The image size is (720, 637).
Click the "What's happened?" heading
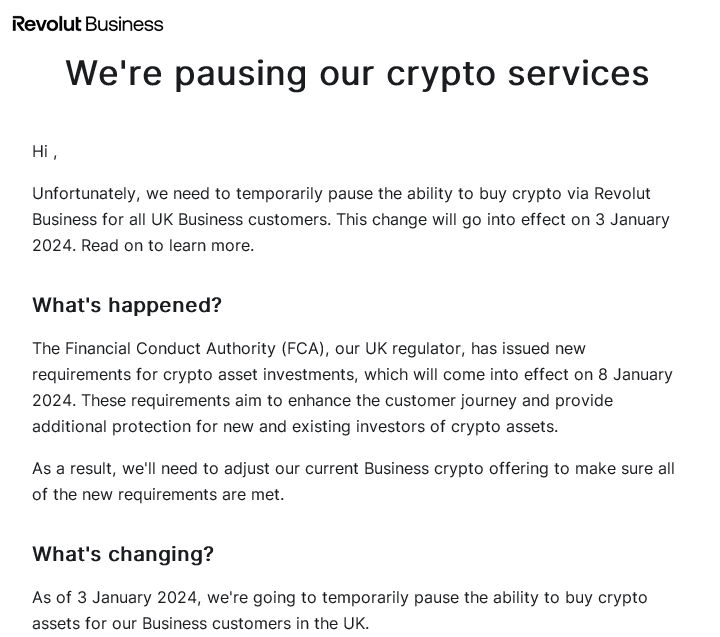[127, 305]
